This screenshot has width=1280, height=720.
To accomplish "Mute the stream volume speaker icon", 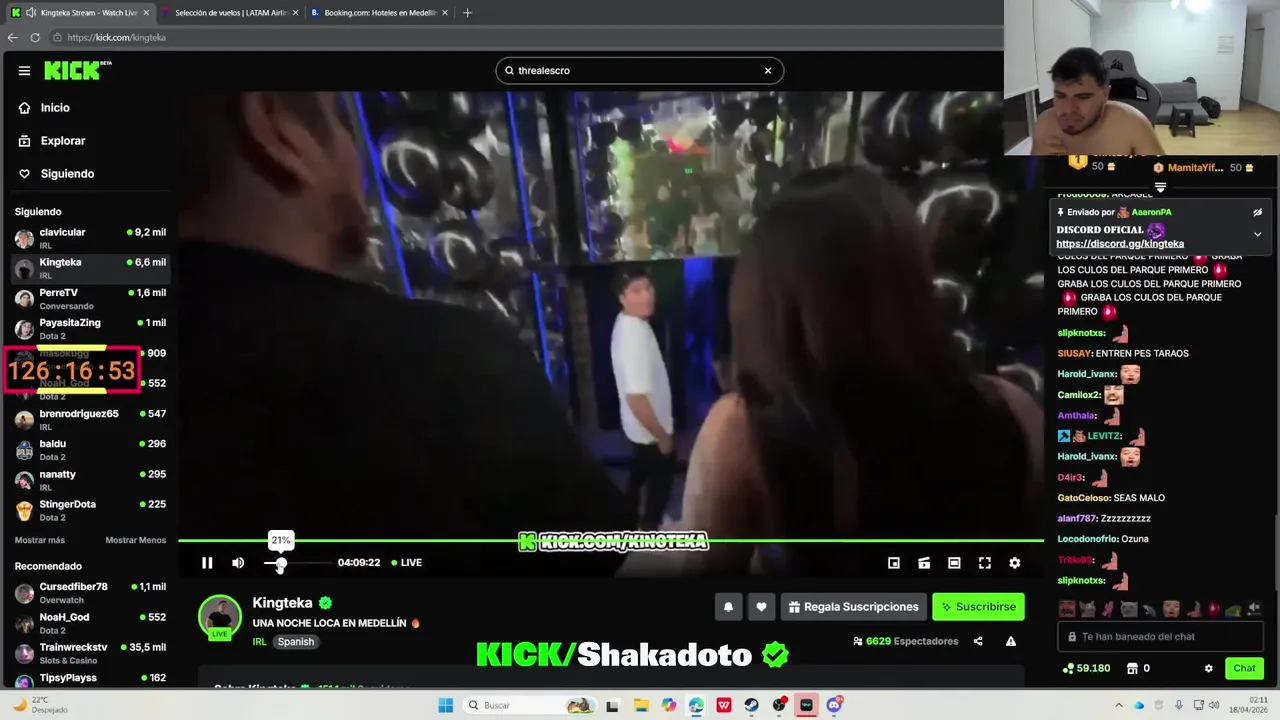I will [x=238, y=563].
